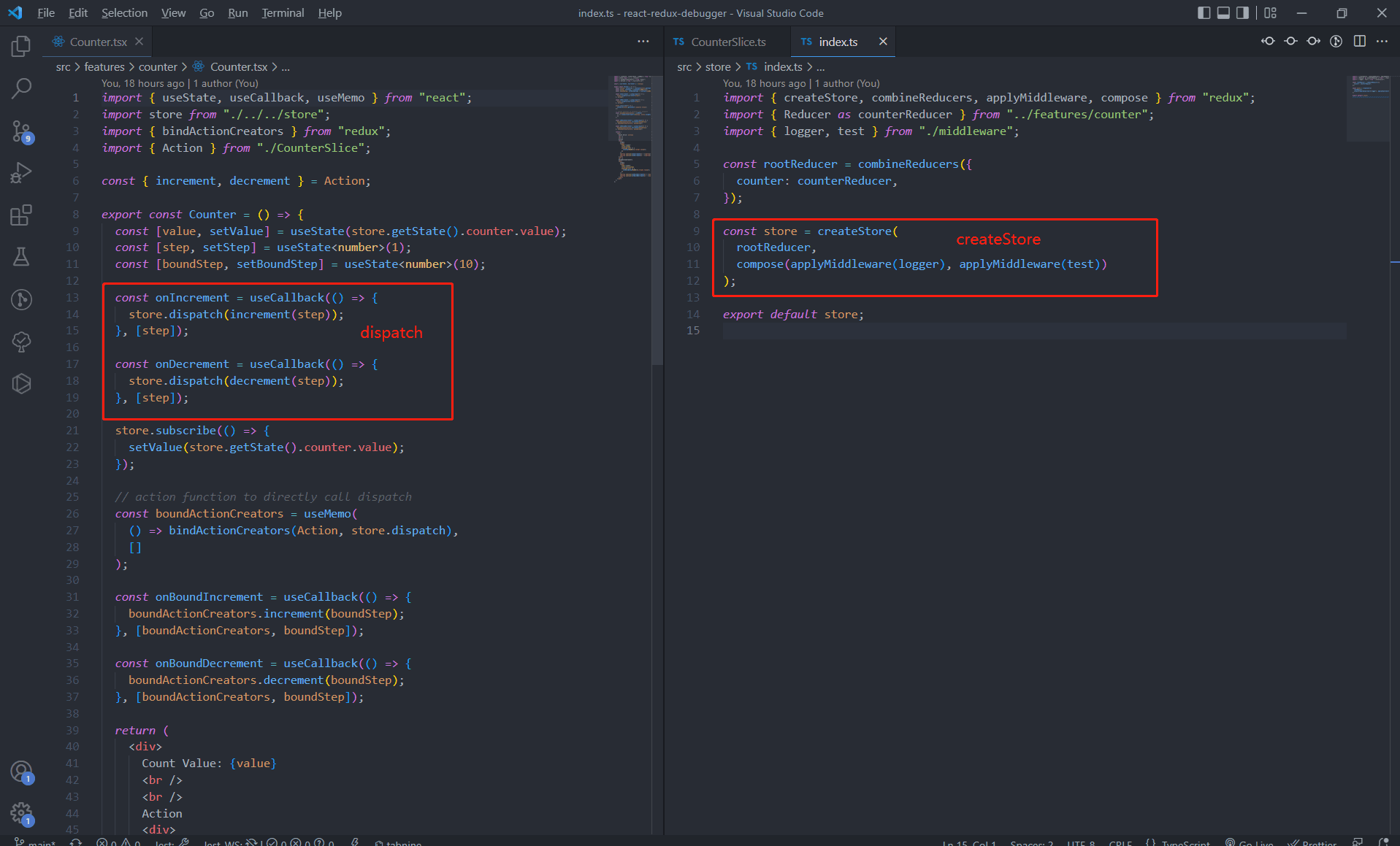The image size is (1400, 846).
Task: Open the Run and Debug view
Action: (x=21, y=173)
